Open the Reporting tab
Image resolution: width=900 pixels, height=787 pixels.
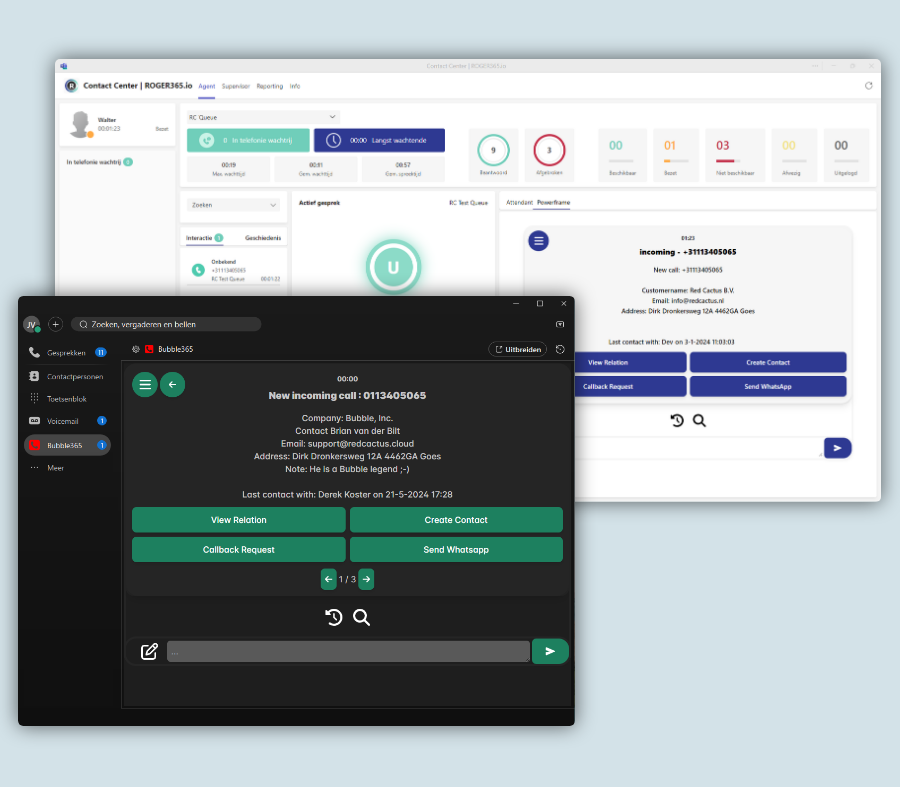[269, 86]
